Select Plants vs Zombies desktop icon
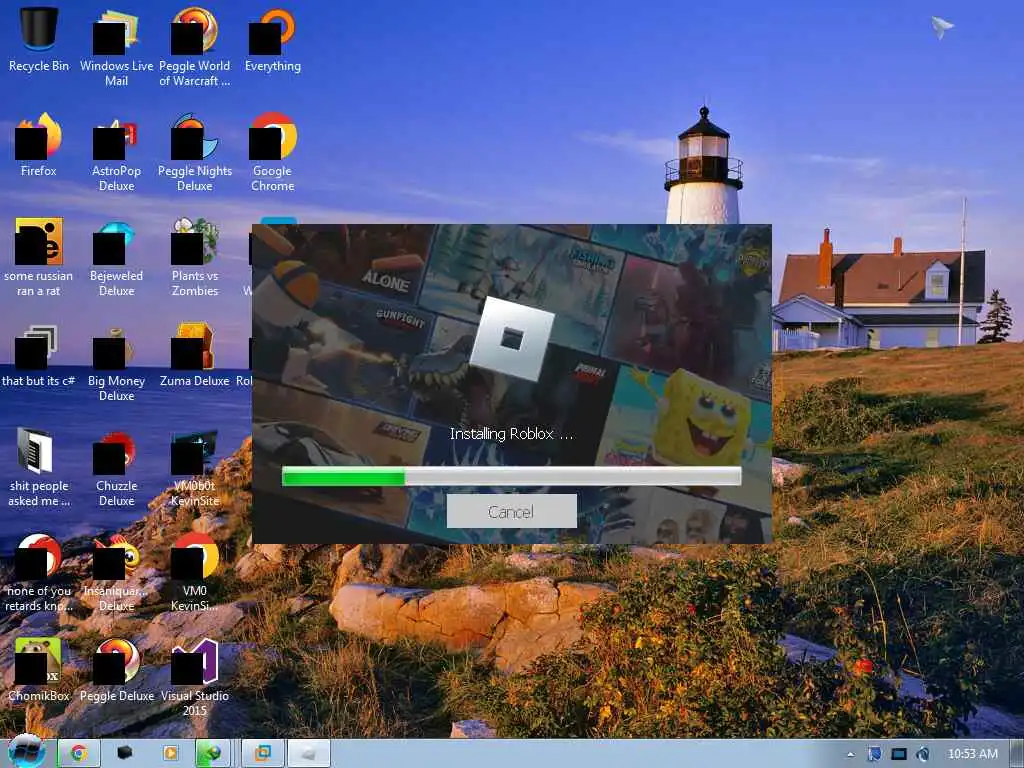The image size is (1024, 768). [195, 257]
